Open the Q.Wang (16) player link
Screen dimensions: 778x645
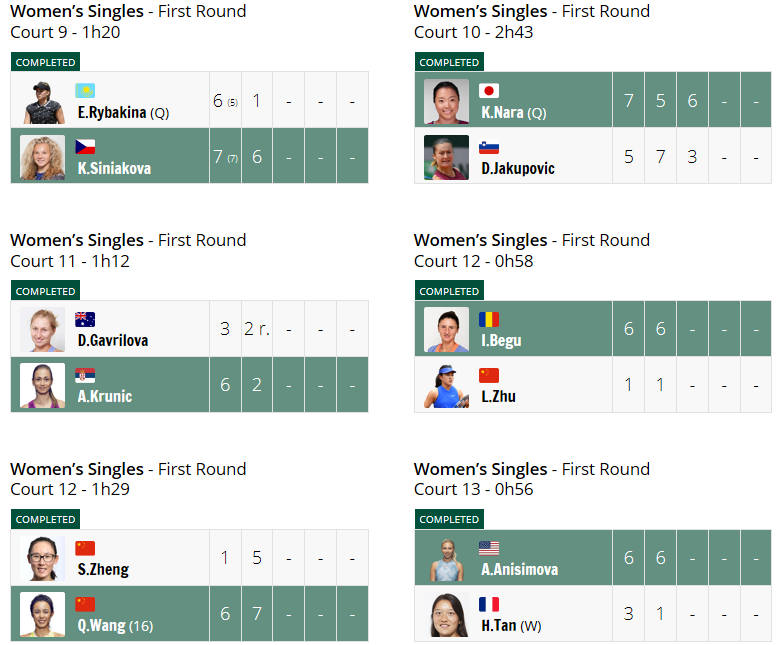point(115,626)
